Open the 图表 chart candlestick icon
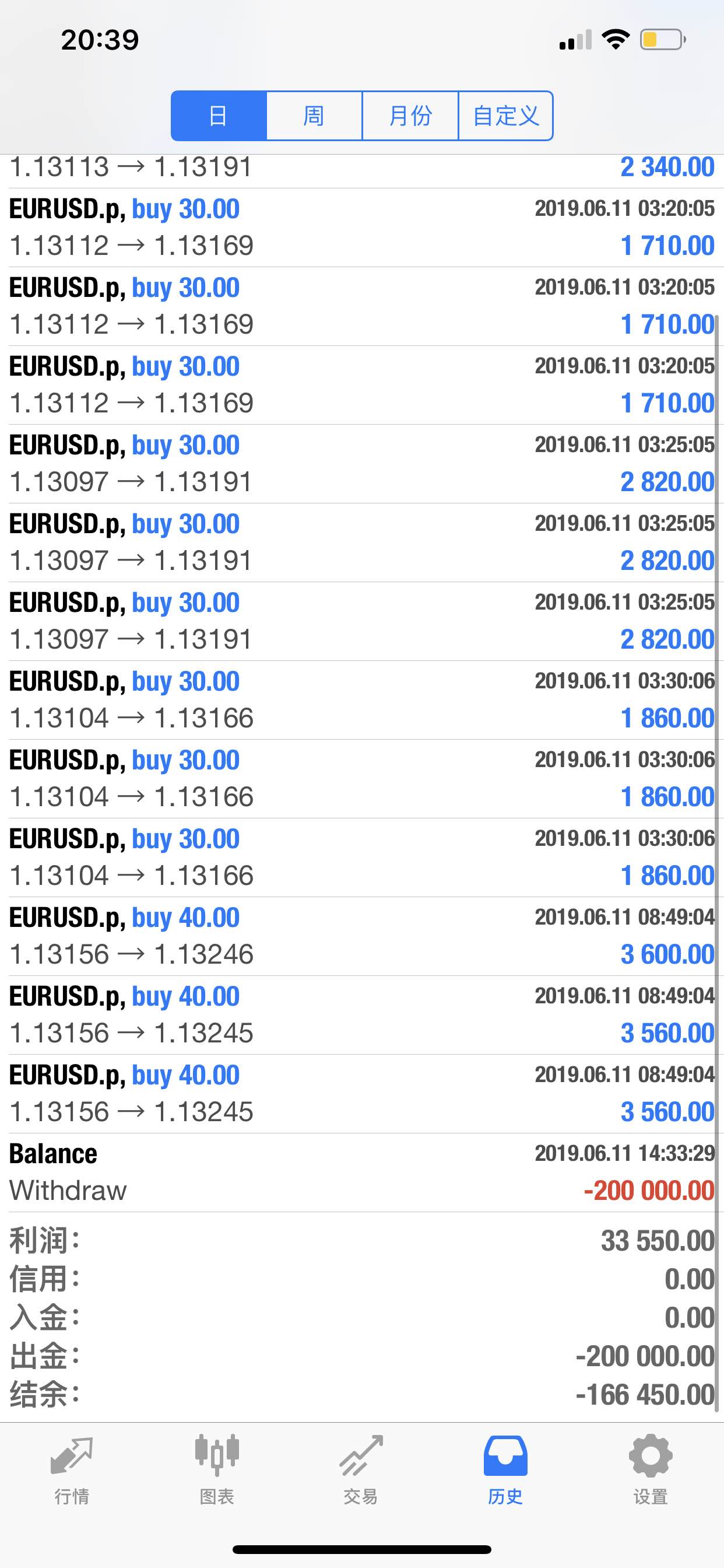724x1568 pixels. (217, 1455)
